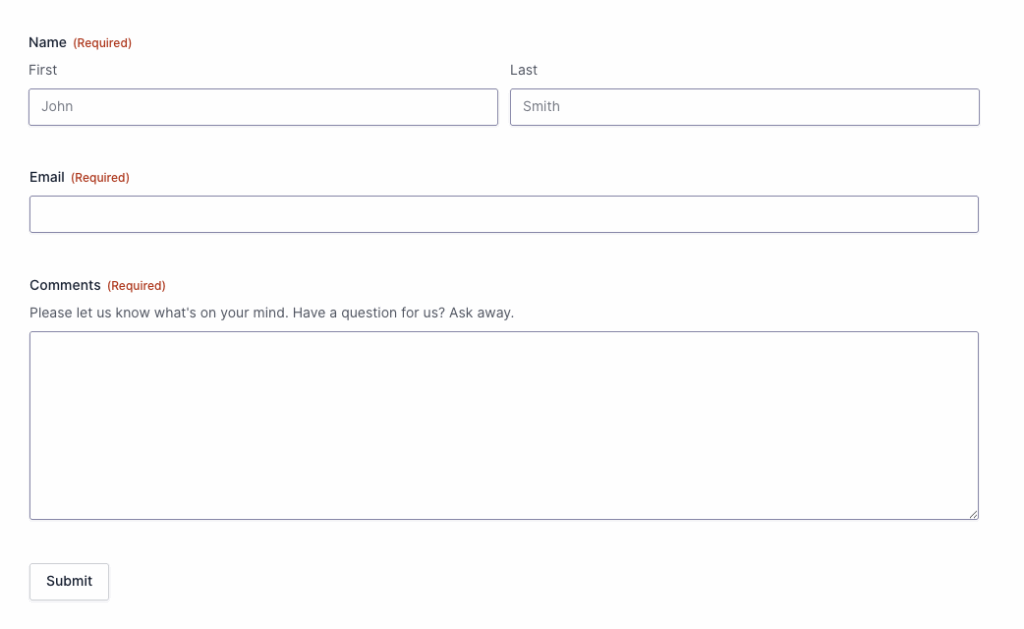This screenshot has height=629, width=1024.
Task: Click the Comments field label
Action: [65, 285]
